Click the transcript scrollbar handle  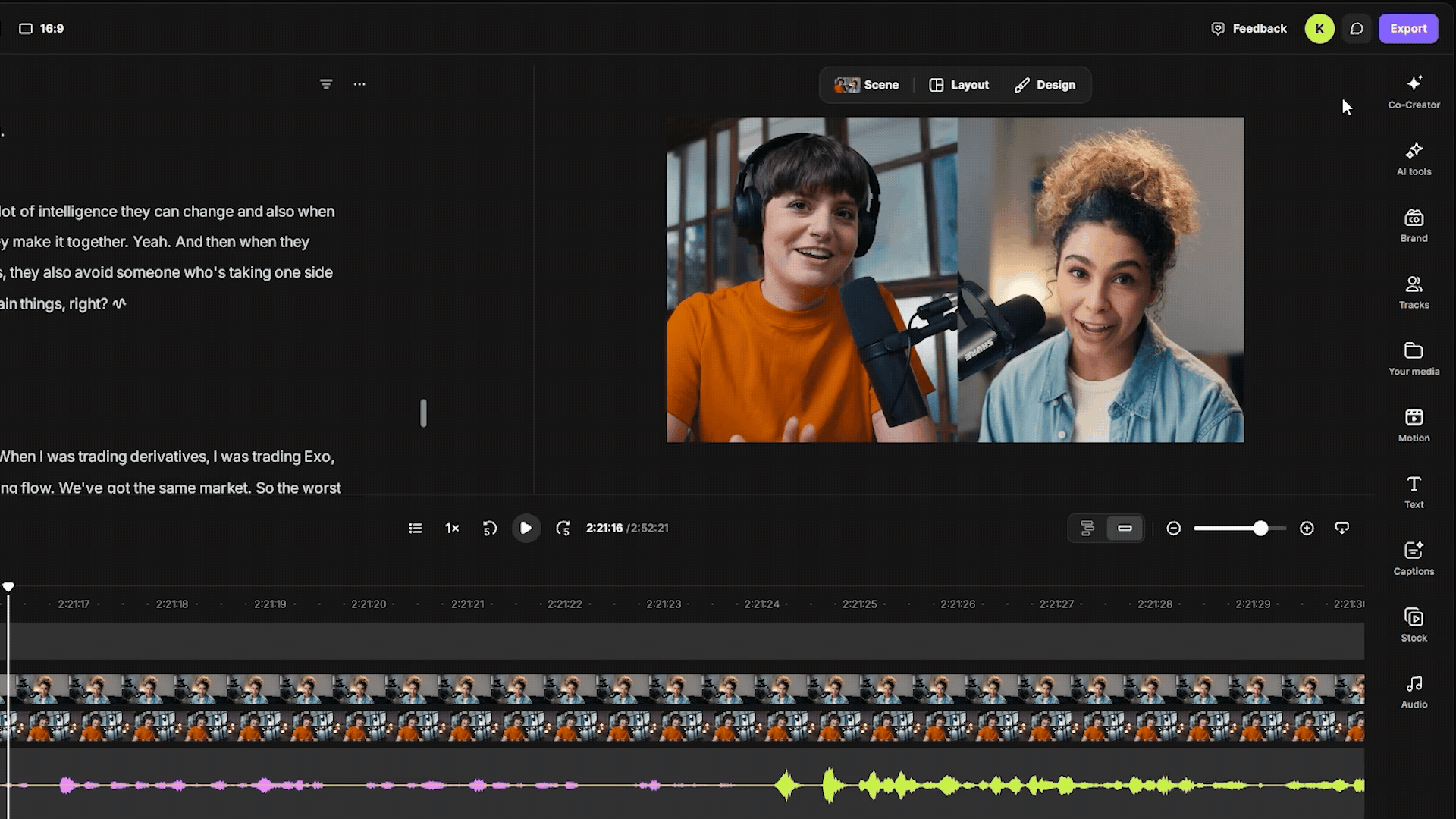pyautogui.click(x=423, y=413)
